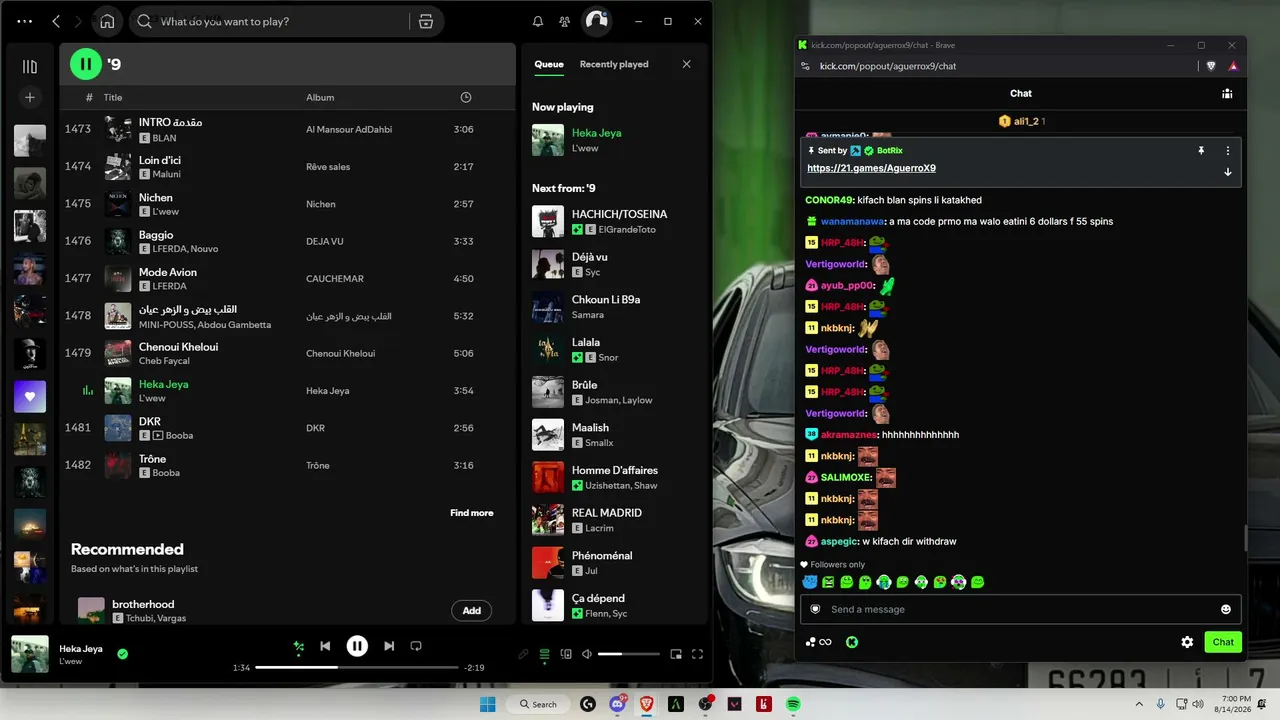Skip to the next track
Screen dimensions: 1280x720
point(389,646)
